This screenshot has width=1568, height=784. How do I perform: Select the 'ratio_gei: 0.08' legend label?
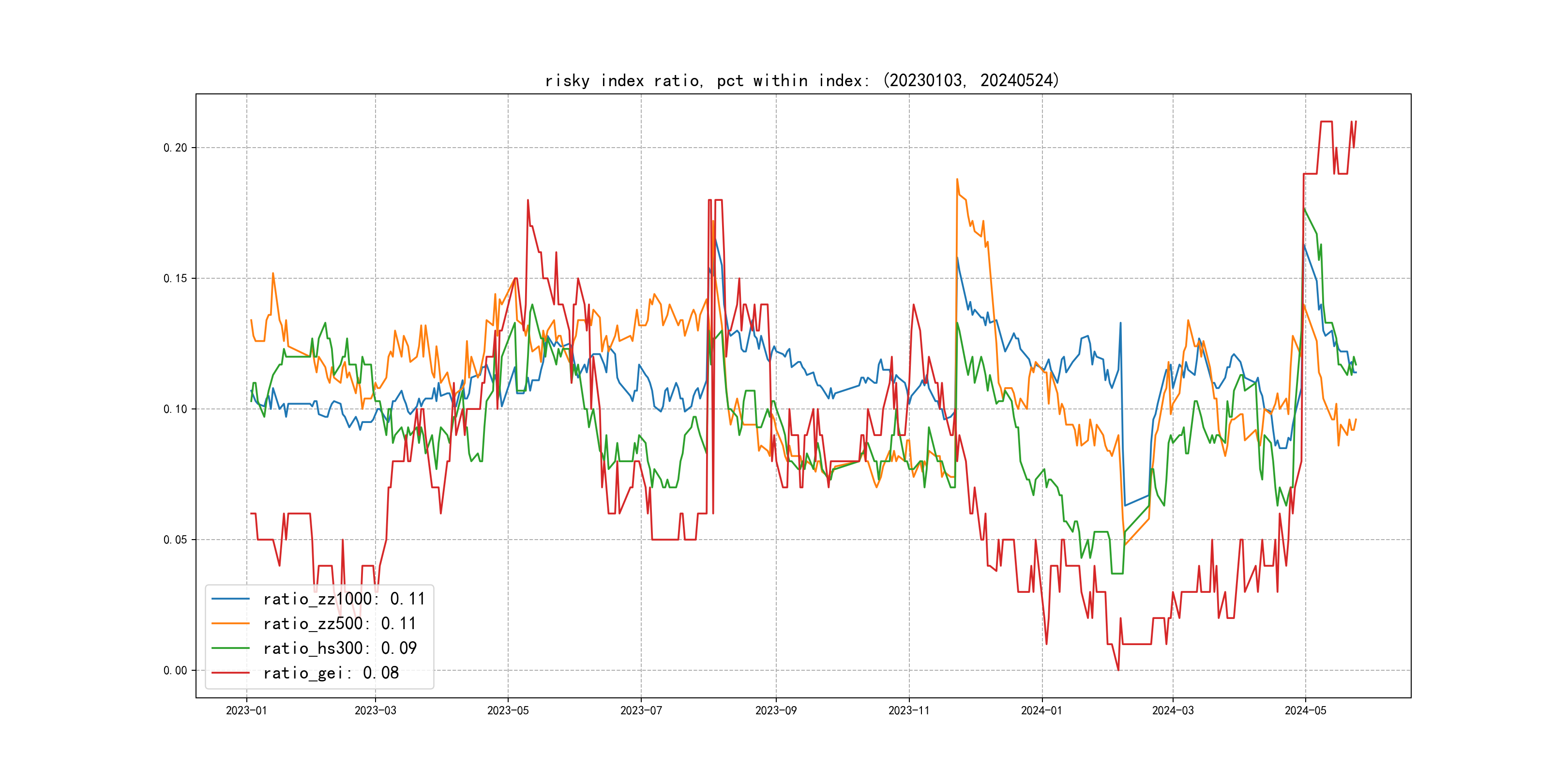coord(331,673)
